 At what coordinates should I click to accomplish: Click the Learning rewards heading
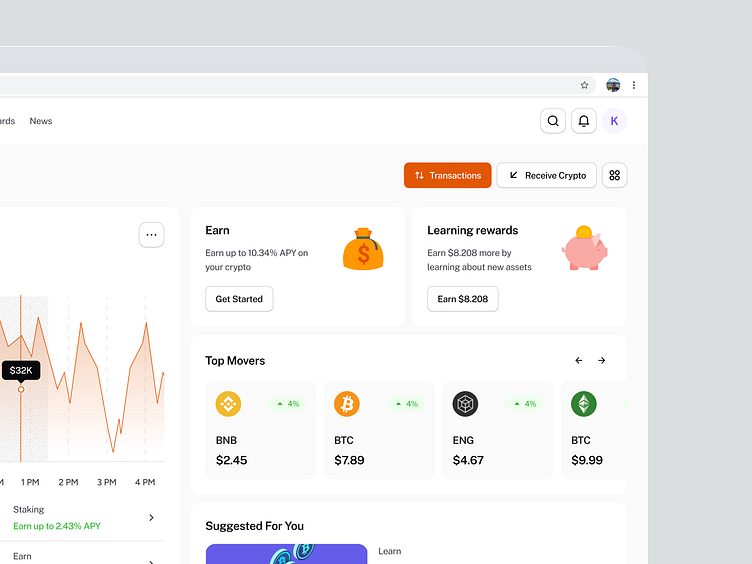coord(472,230)
